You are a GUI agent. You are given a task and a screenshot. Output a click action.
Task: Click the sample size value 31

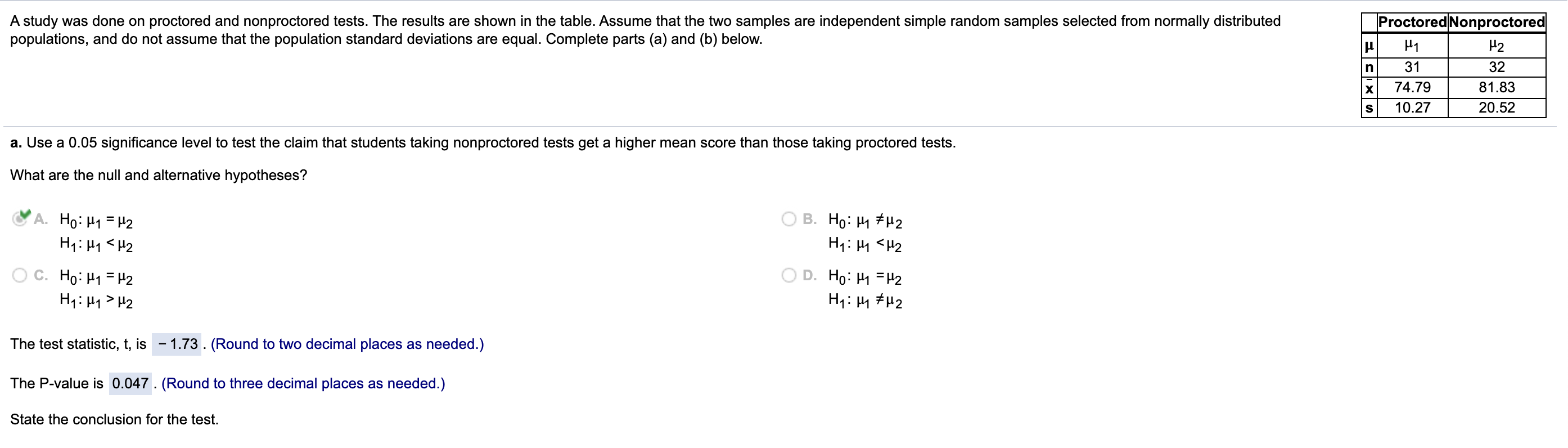(1411, 67)
